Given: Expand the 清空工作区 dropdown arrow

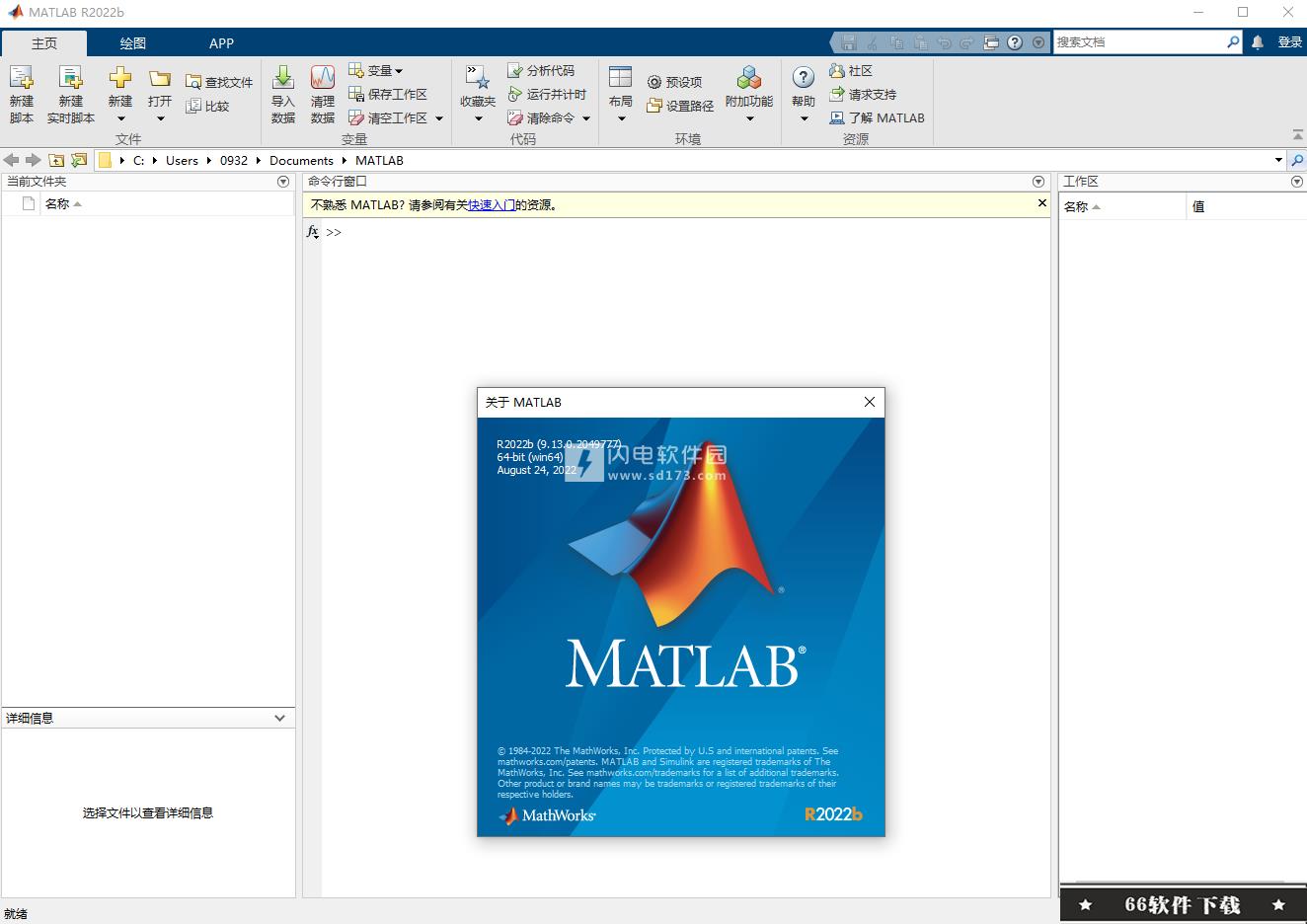Looking at the screenshot, I should (439, 118).
